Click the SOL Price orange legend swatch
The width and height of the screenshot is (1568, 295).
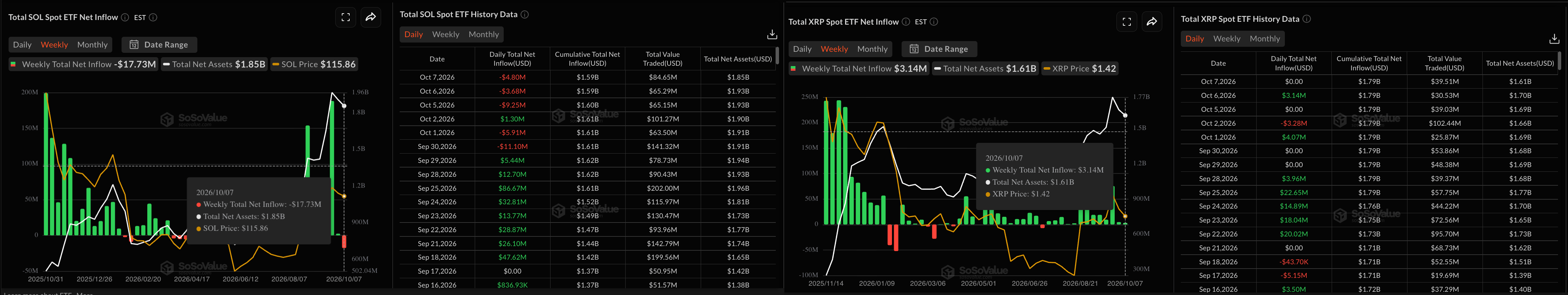[x=276, y=65]
